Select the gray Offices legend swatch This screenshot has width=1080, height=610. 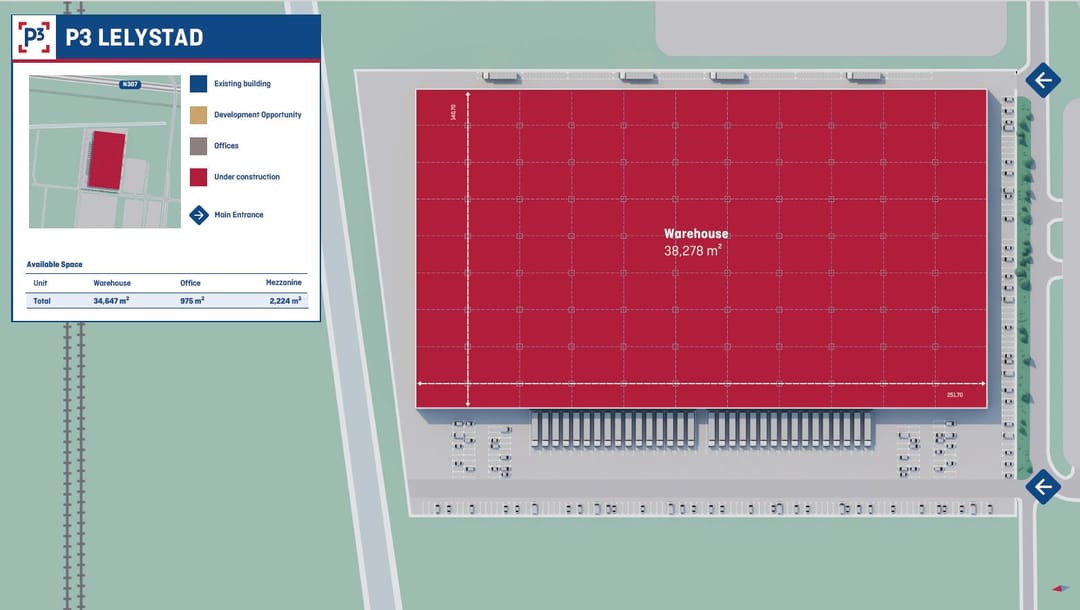click(199, 146)
